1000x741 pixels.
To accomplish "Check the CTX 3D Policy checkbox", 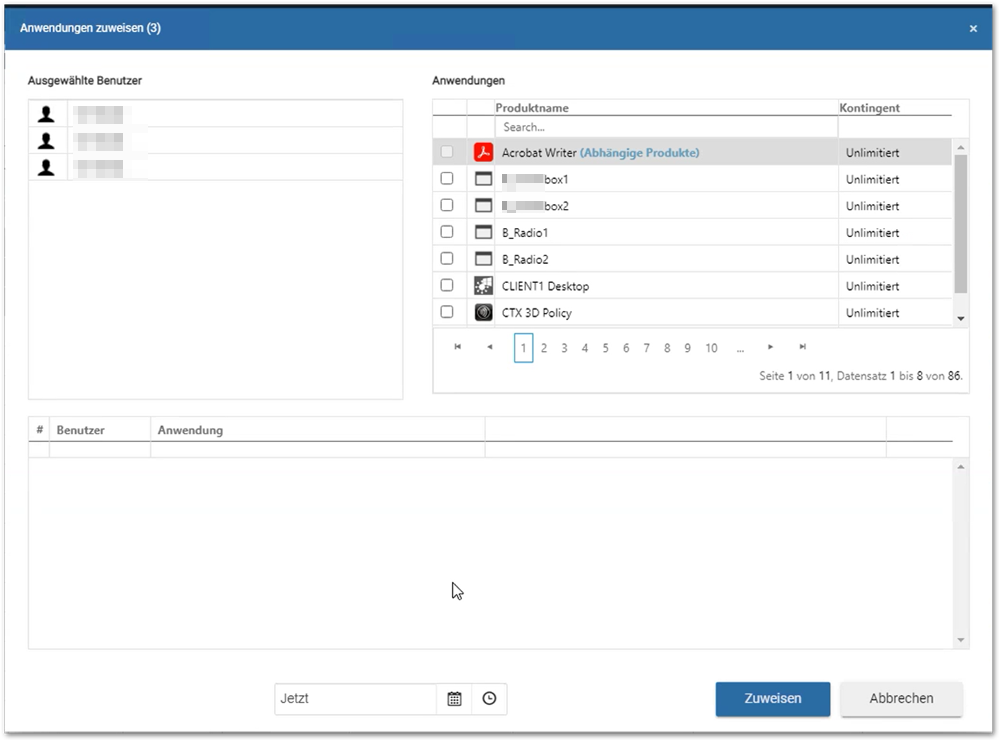I will click(447, 312).
